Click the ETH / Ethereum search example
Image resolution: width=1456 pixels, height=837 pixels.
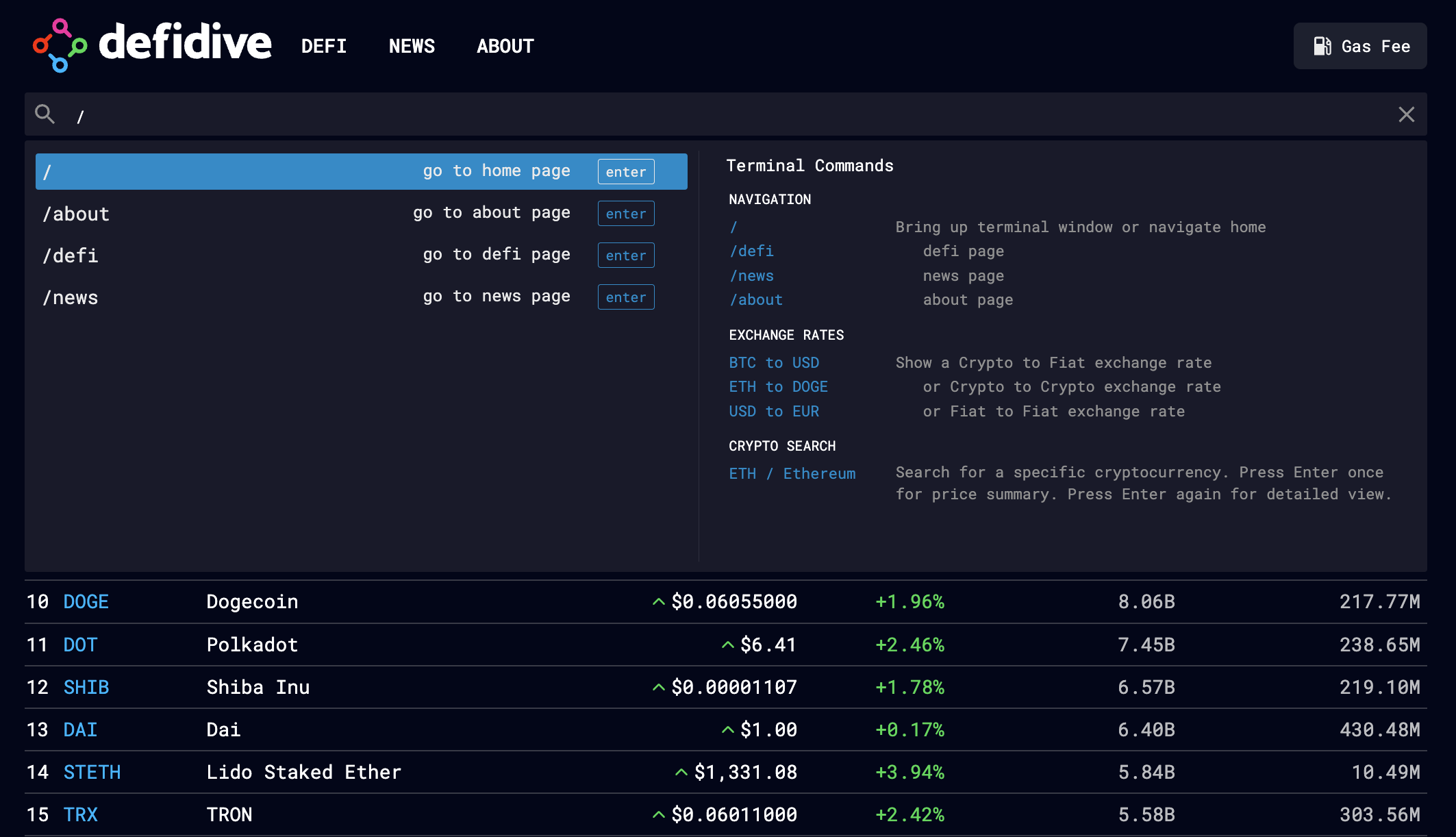coord(792,473)
